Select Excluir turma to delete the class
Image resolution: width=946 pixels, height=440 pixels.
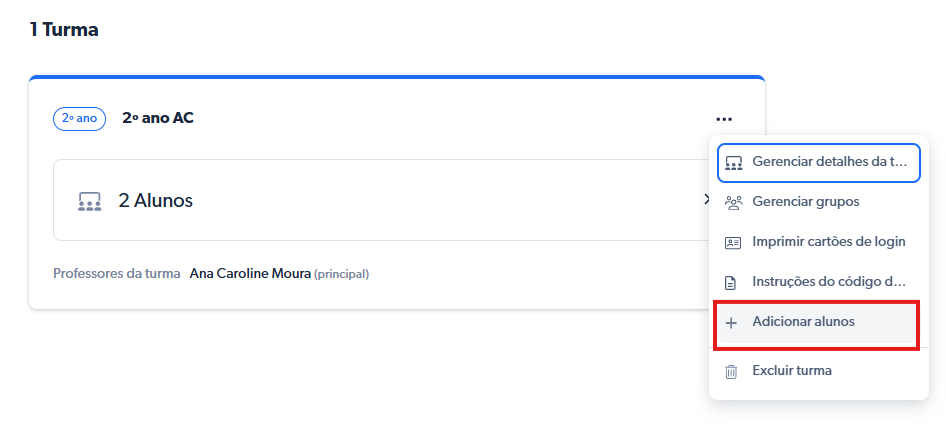click(791, 371)
